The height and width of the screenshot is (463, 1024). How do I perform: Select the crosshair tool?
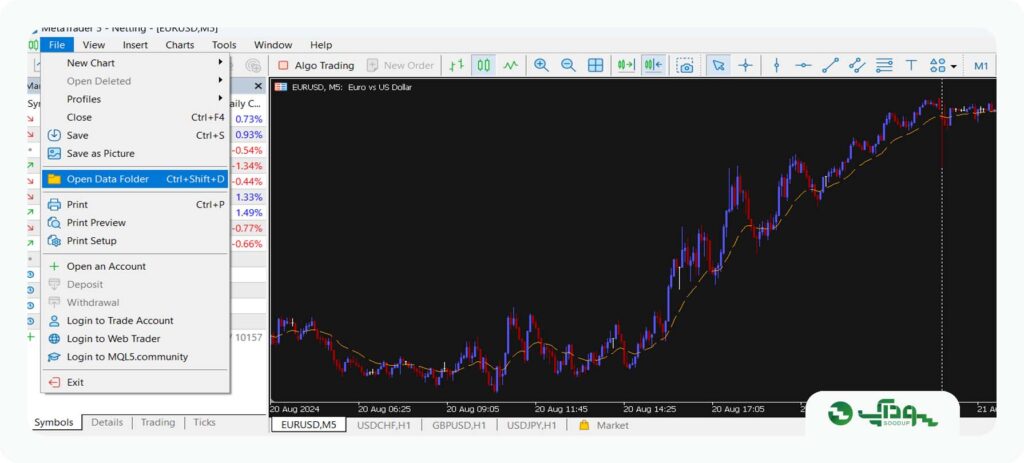[746, 65]
